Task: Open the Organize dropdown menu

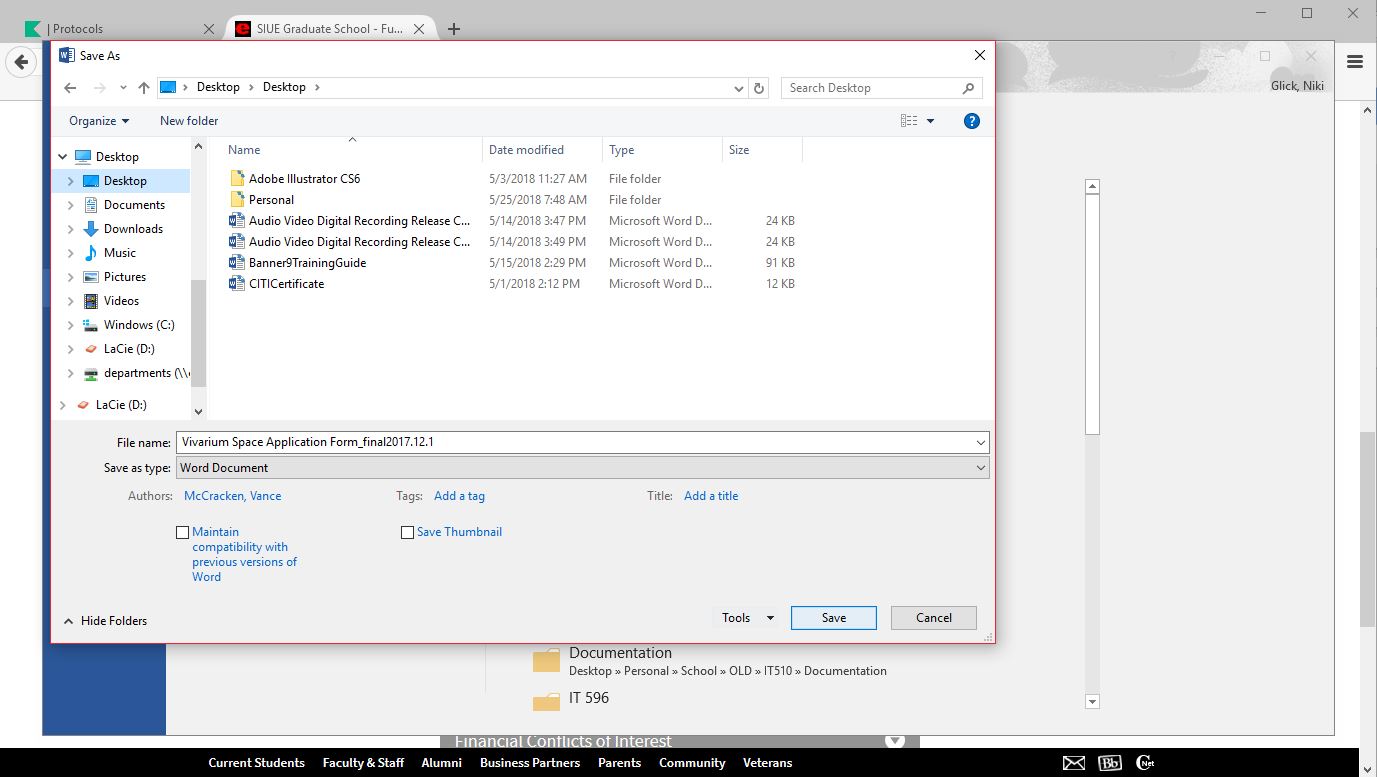Action: point(99,121)
